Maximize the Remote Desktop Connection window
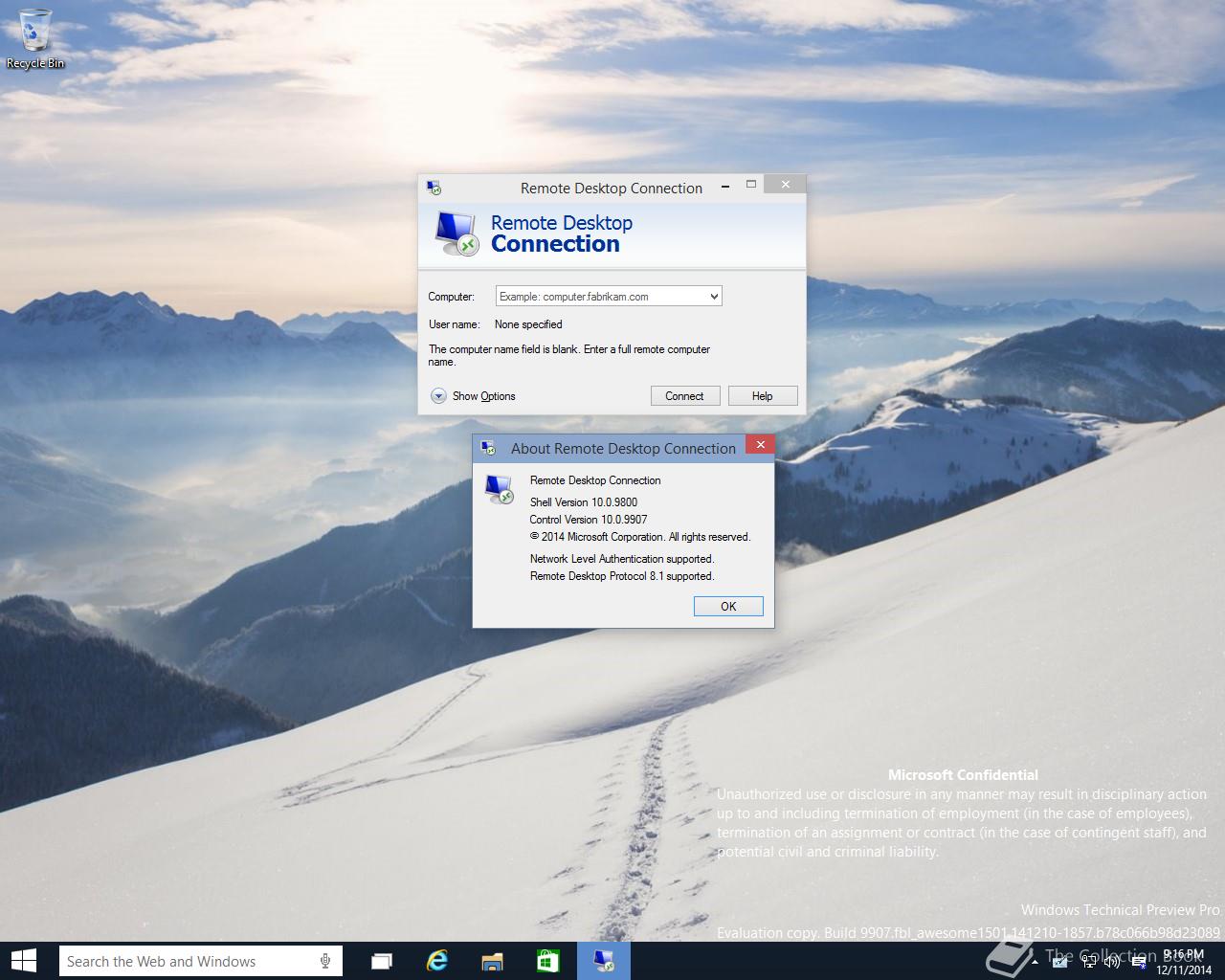1225x980 pixels. coord(751,185)
